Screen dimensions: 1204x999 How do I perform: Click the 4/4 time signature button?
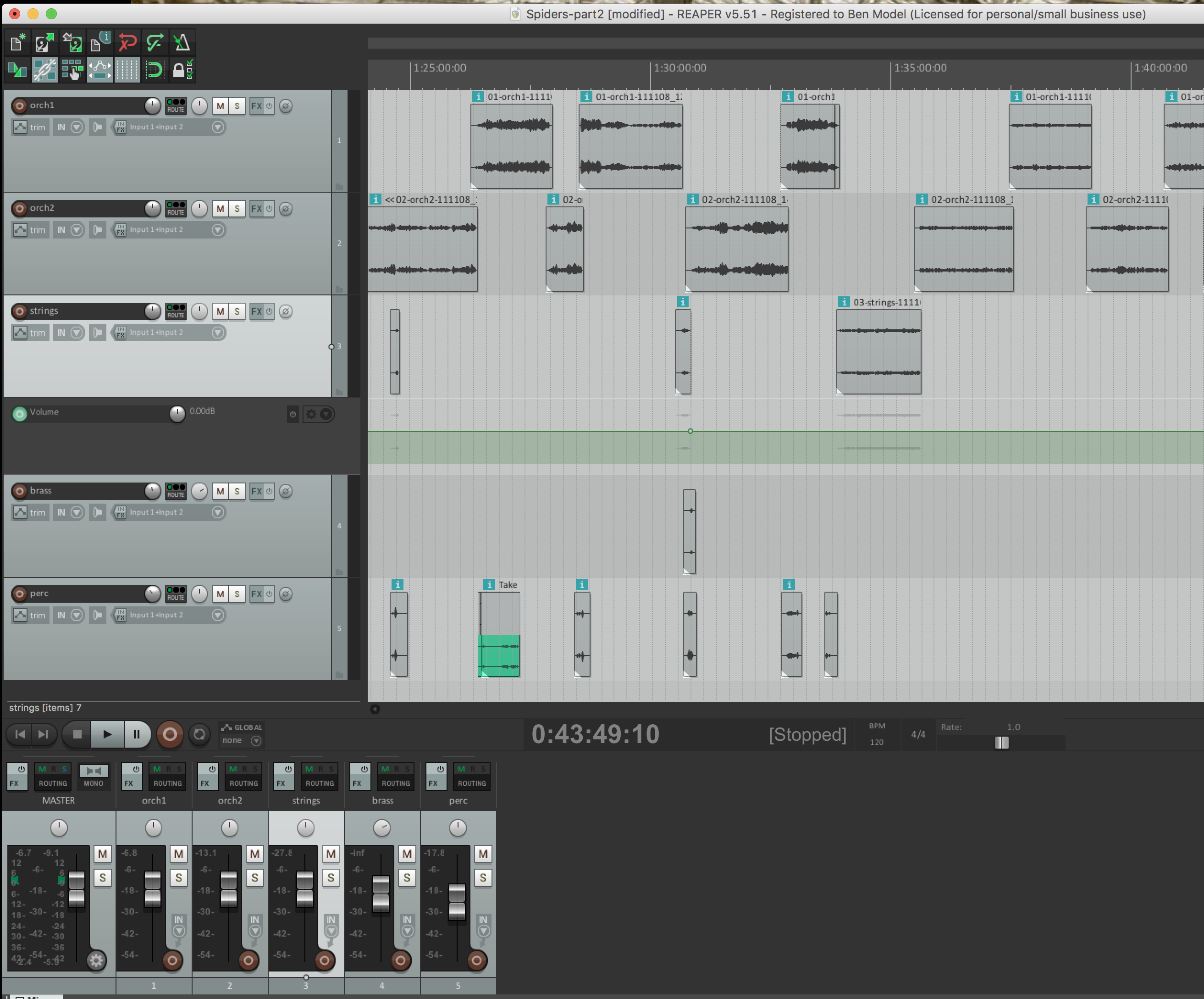click(918, 735)
